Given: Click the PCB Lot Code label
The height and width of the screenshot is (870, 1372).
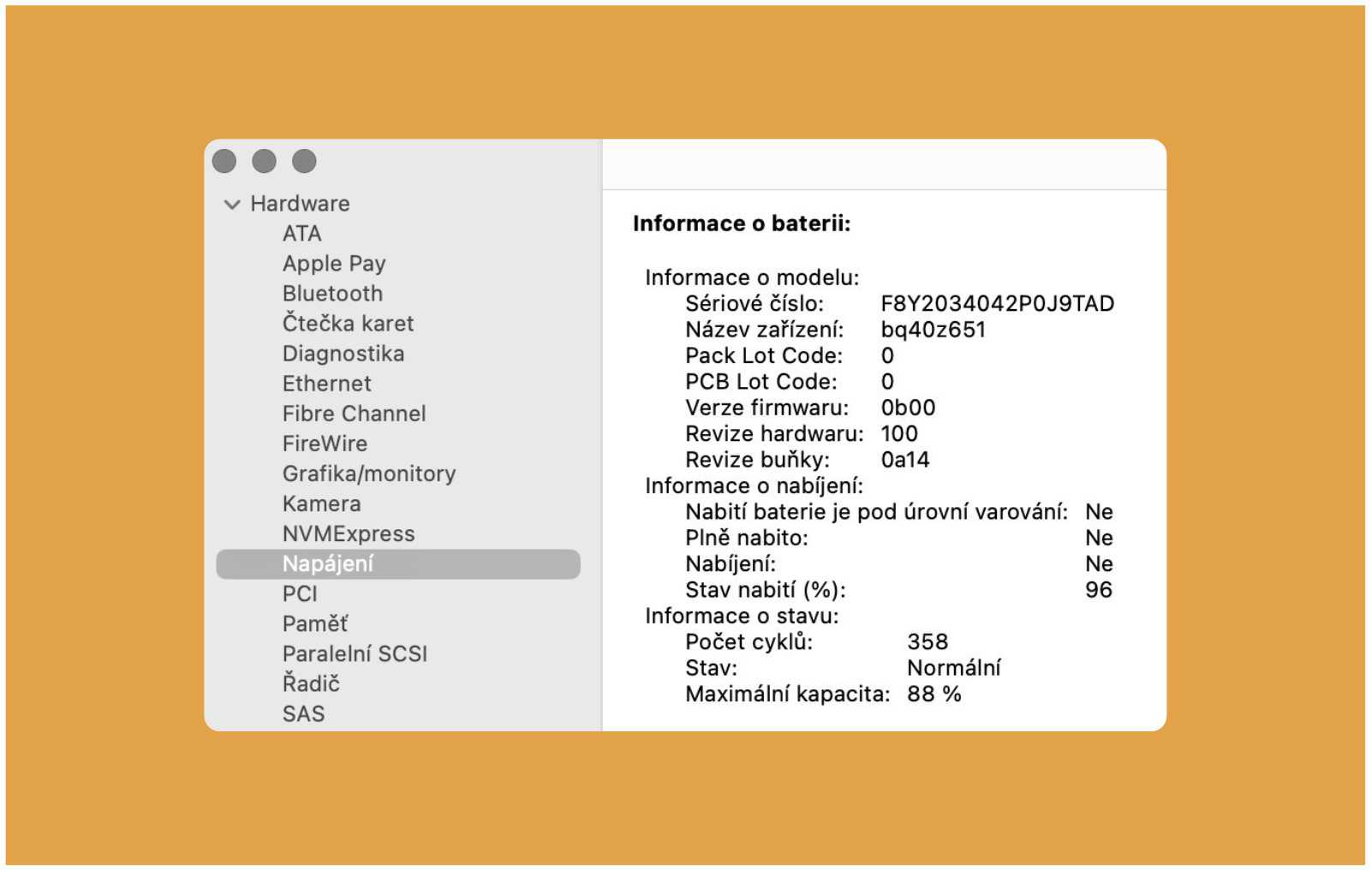Looking at the screenshot, I should click(x=761, y=382).
